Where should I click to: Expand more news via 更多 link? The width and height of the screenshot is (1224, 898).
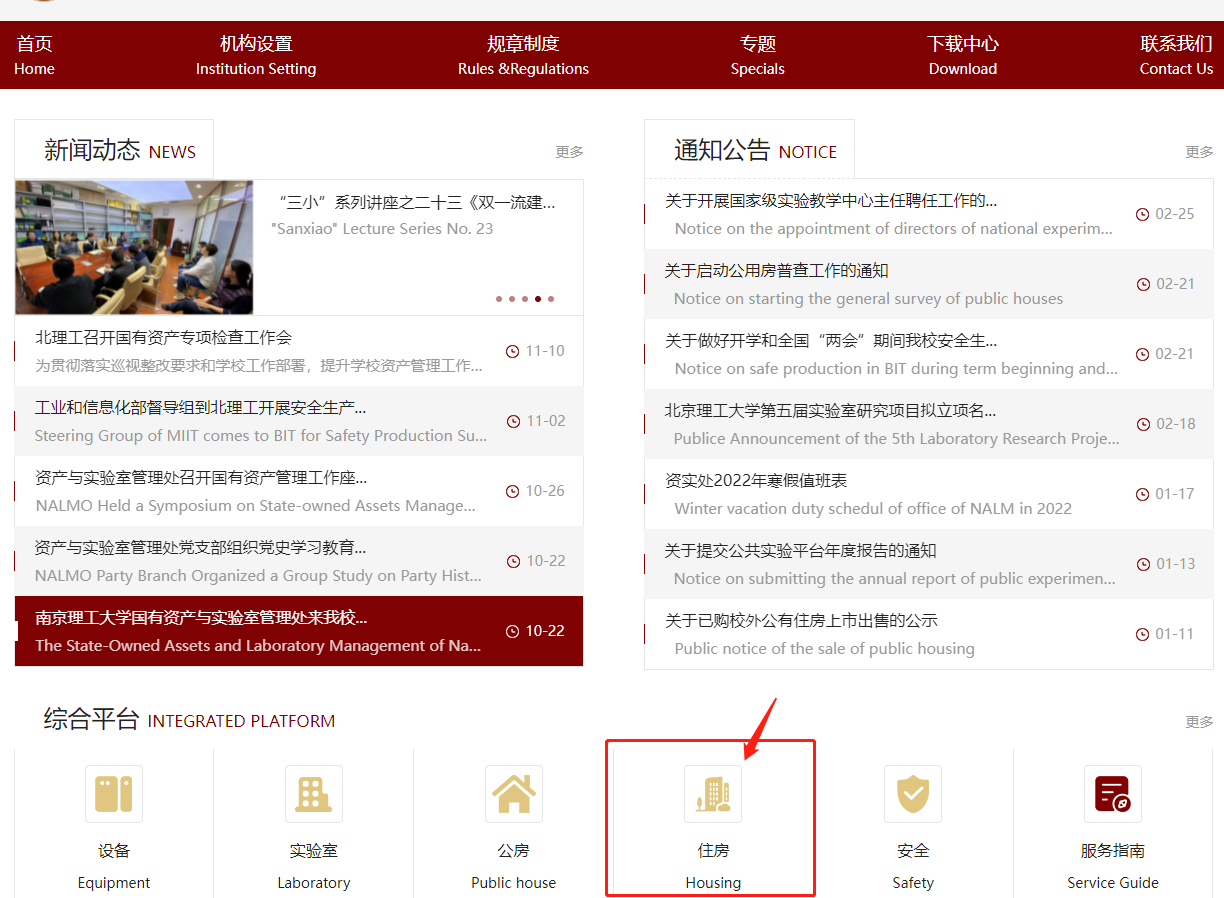(x=569, y=152)
